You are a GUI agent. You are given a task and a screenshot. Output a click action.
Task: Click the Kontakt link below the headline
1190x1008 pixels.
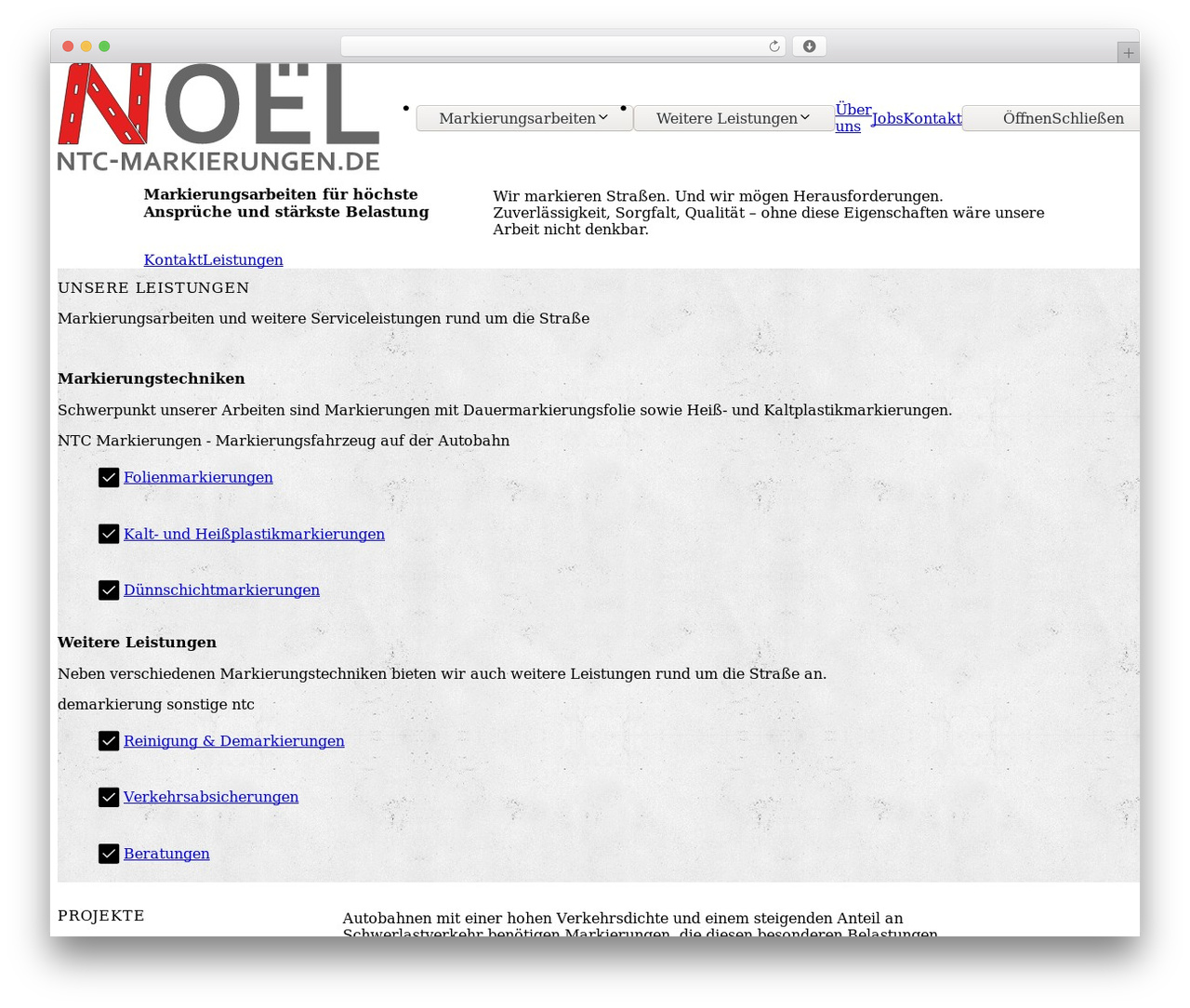(173, 260)
